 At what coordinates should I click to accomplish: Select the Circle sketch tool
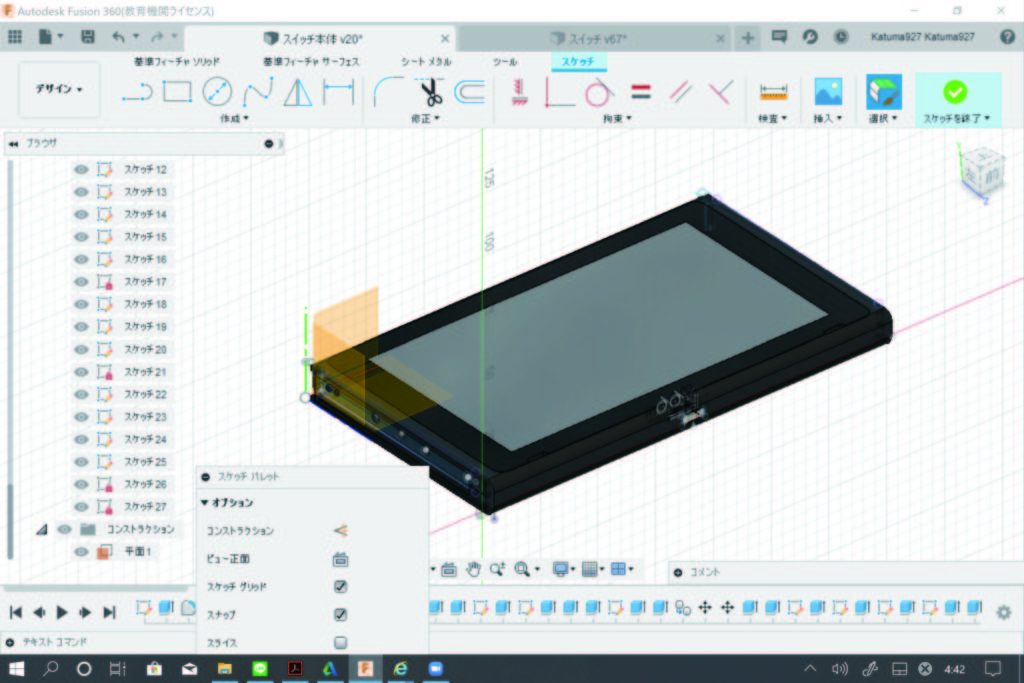pos(217,93)
